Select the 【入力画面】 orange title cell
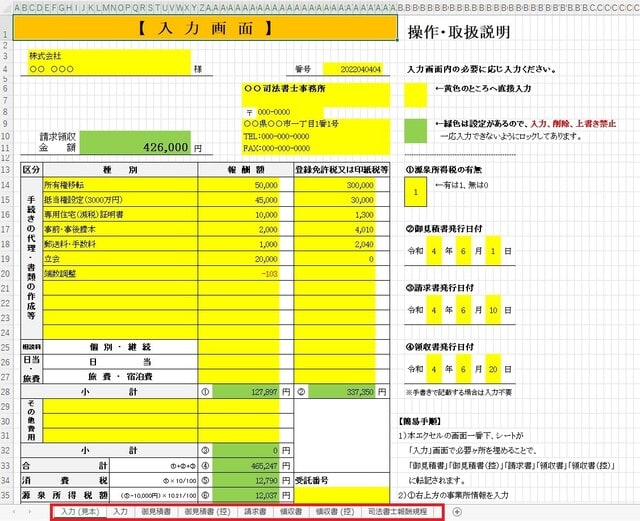Viewport: 640px width, 521px height. [205, 28]
